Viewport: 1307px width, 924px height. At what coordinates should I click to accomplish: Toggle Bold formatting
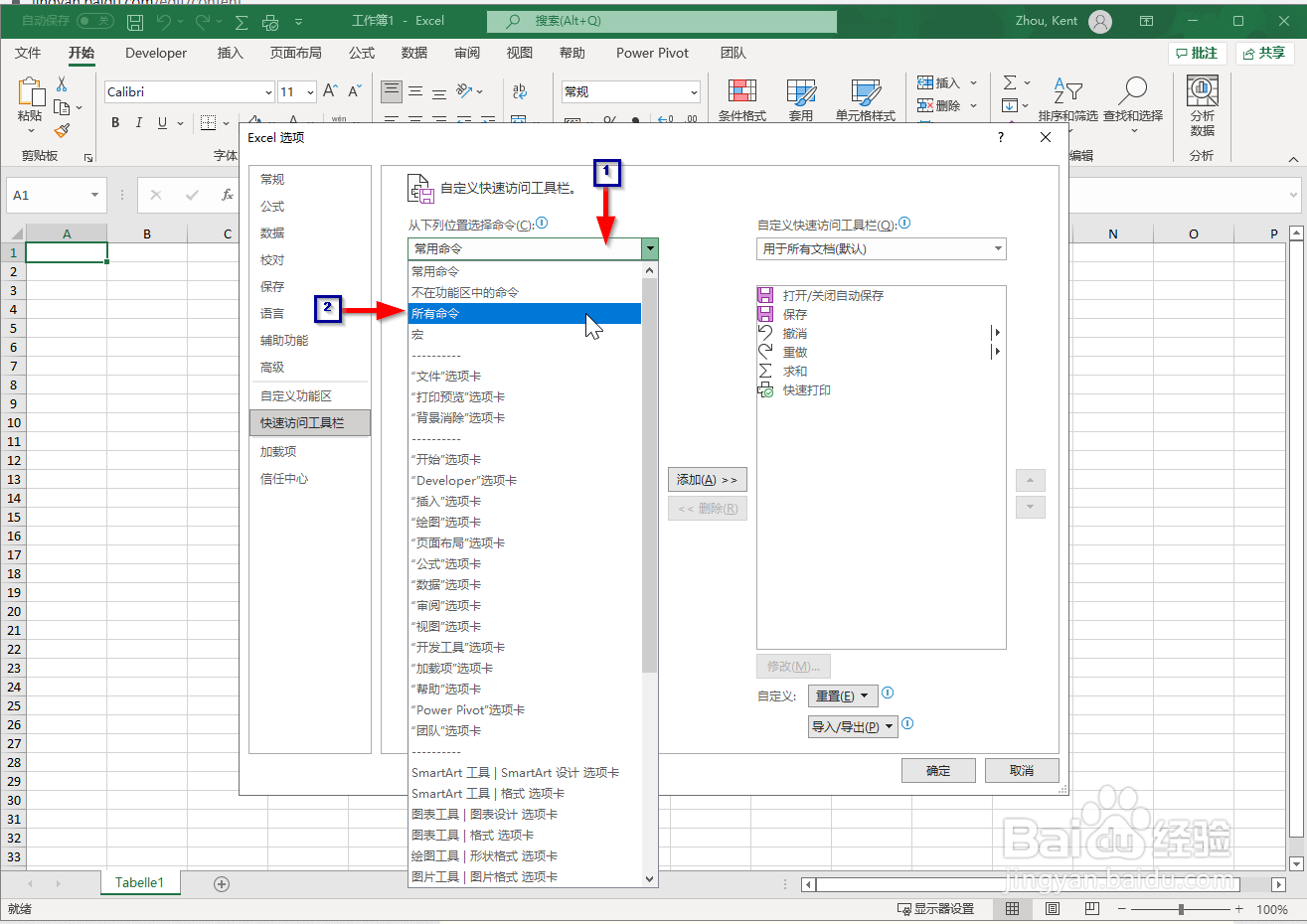pos(115,123)
